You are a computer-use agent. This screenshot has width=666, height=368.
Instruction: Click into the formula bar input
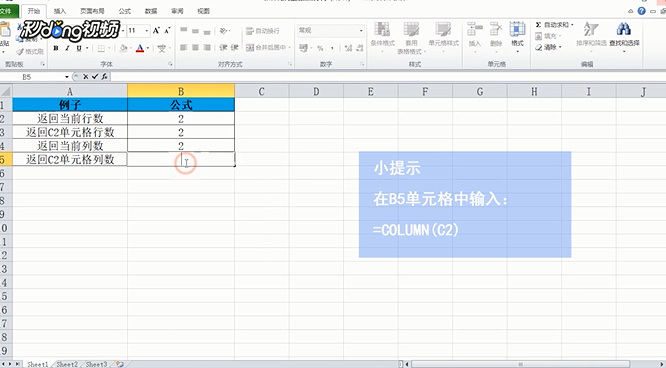[387, 77]
